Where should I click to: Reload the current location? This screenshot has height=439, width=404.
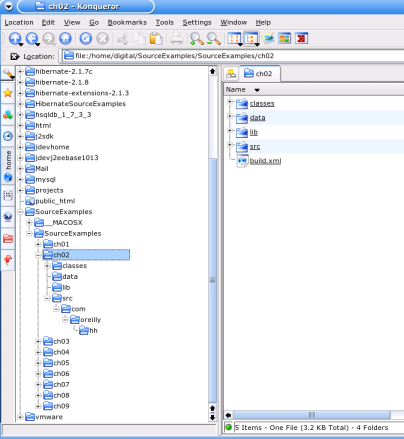[86, 39]
